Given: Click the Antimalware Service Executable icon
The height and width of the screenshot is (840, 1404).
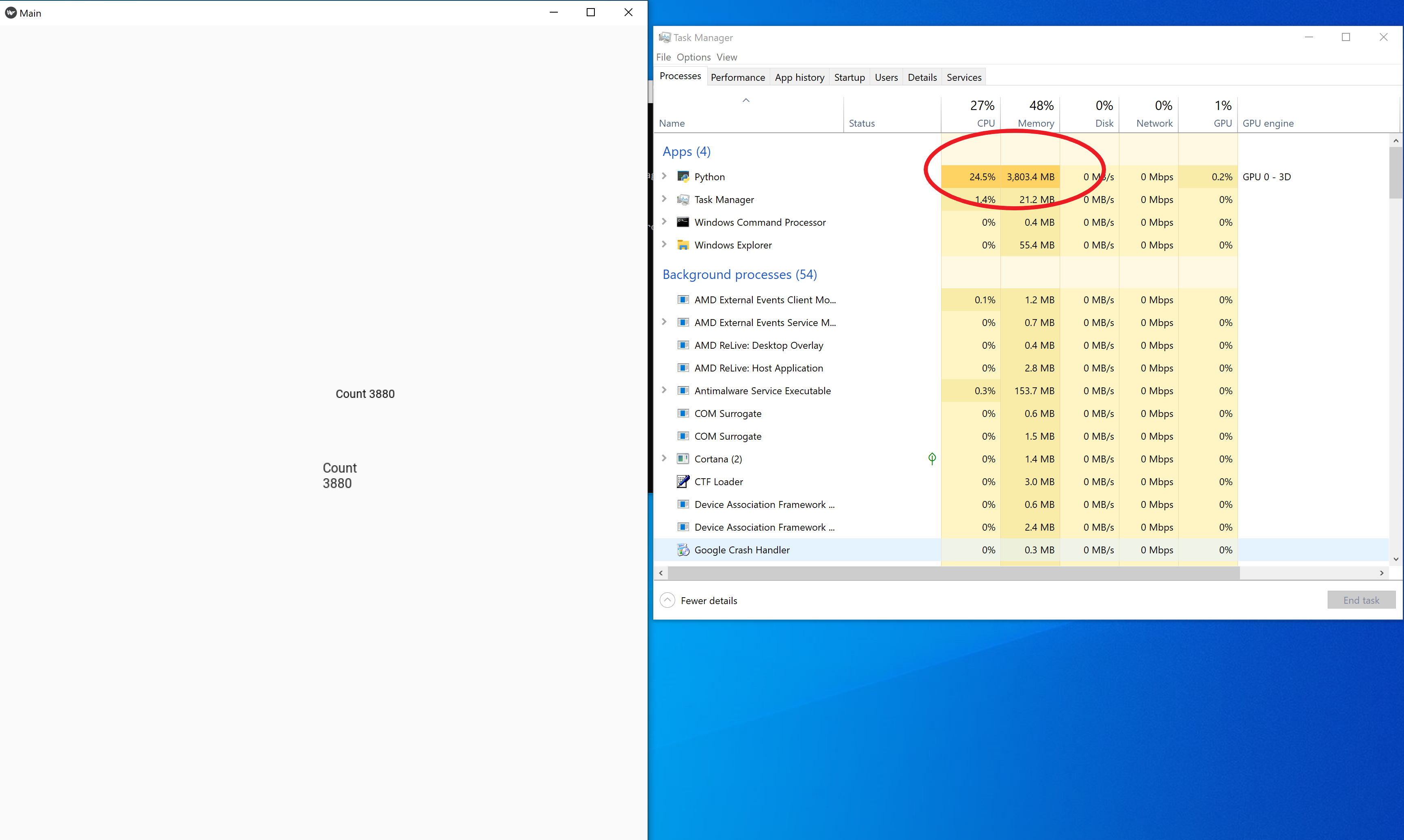Looking at the screenshot, I should click(683, 391).
